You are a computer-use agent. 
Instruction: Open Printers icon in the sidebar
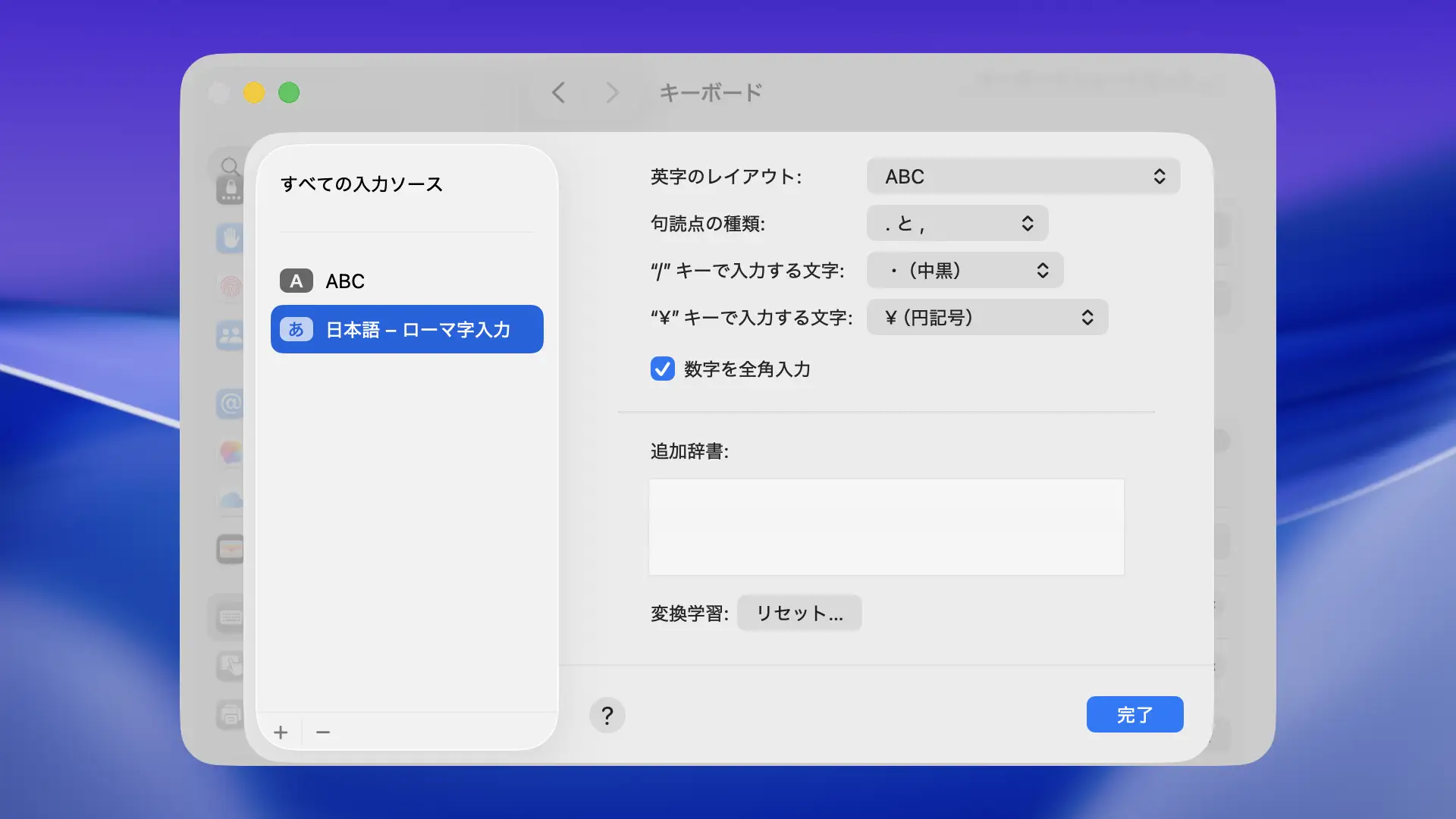(230, 714)
